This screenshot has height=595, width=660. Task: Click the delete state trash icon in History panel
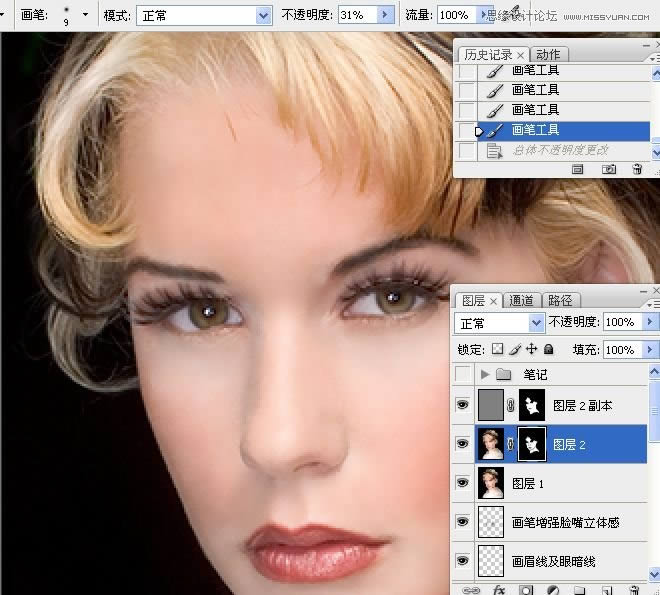click(x=637, y=170)
